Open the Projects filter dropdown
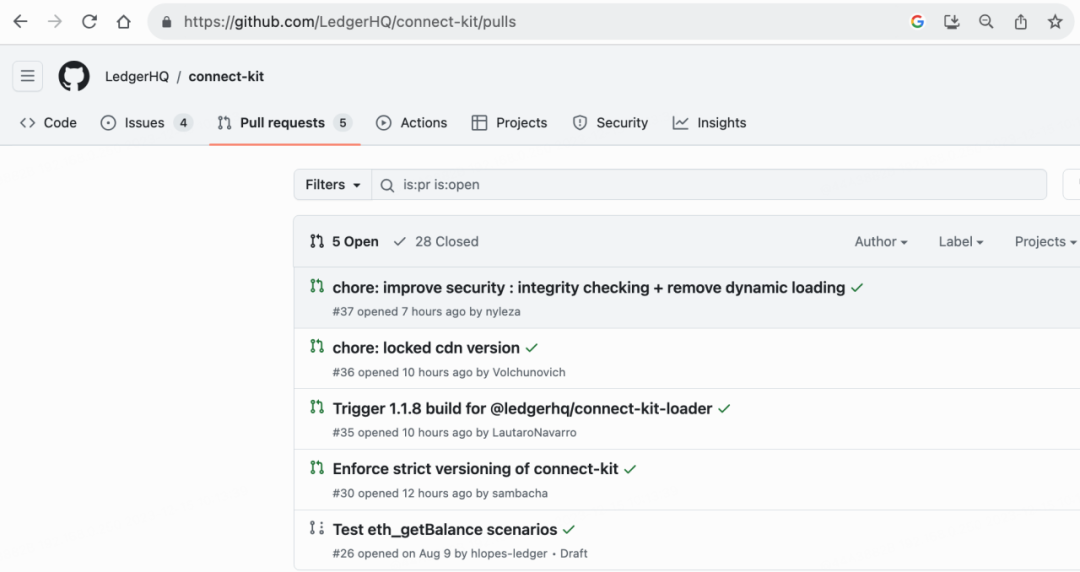The image size is (1080, 572). click(x=1045, y=242)
